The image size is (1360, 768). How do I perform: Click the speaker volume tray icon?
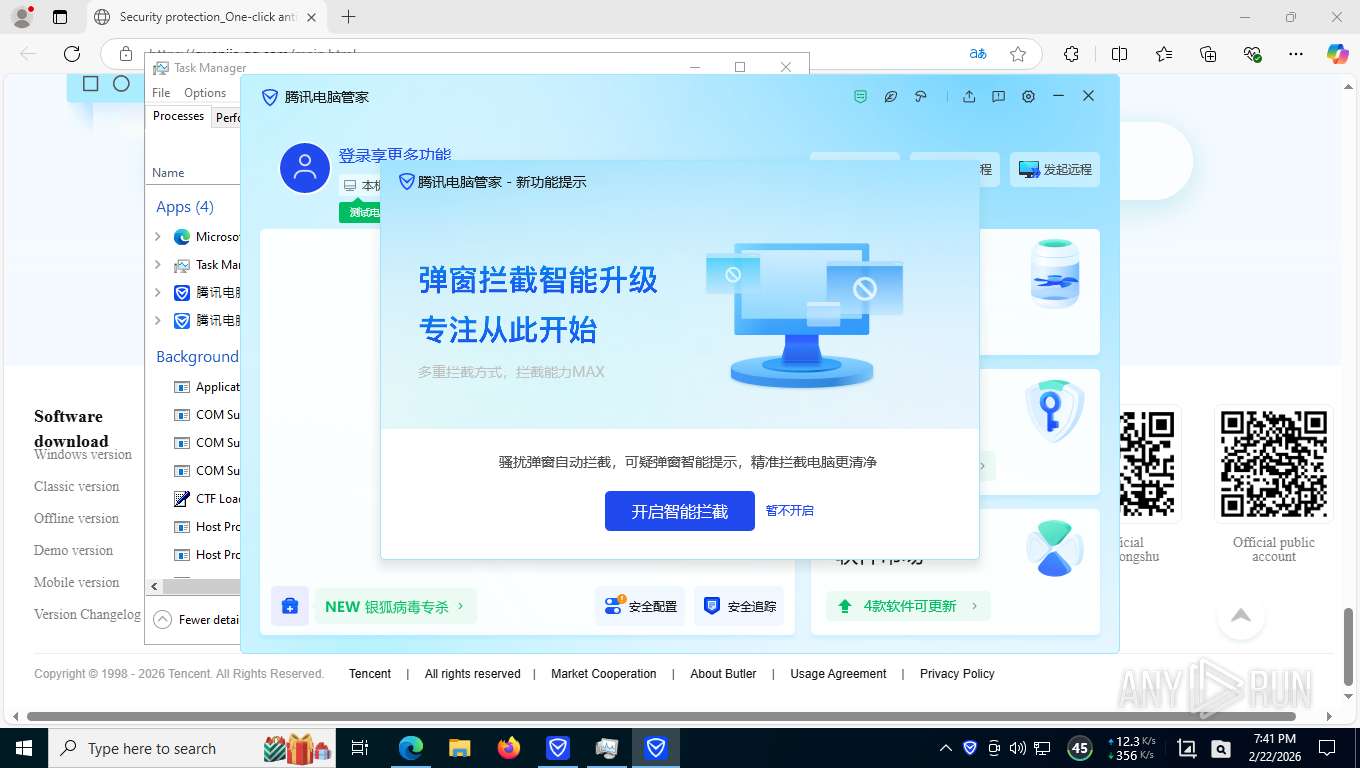pos(1018,748)
